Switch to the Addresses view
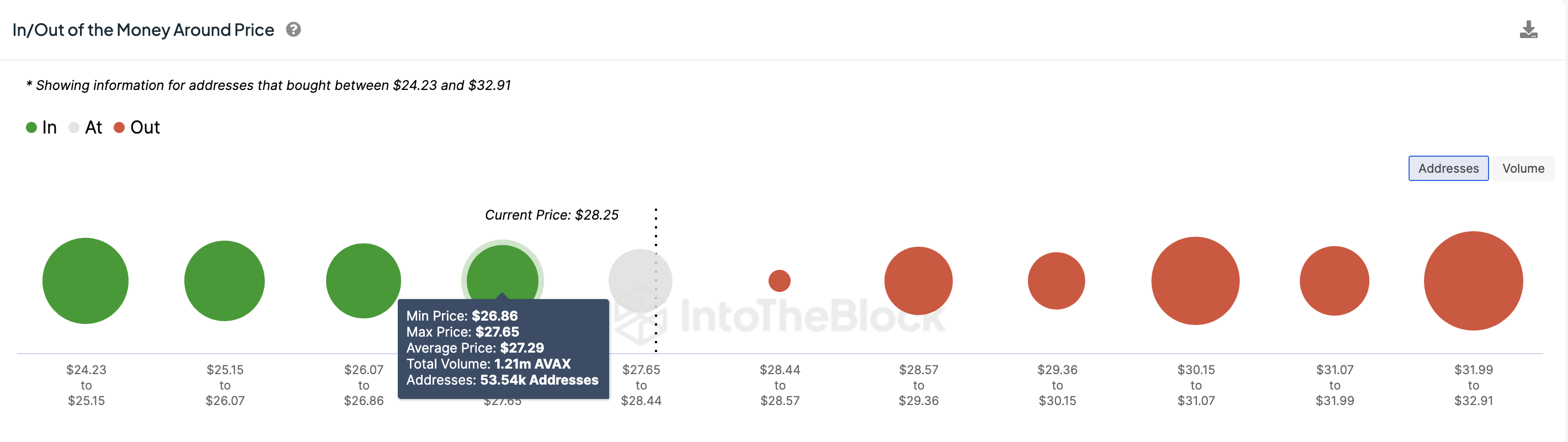Image resolution: width=1568 pixels, height=442 pixels. (x=1448, y=169)
